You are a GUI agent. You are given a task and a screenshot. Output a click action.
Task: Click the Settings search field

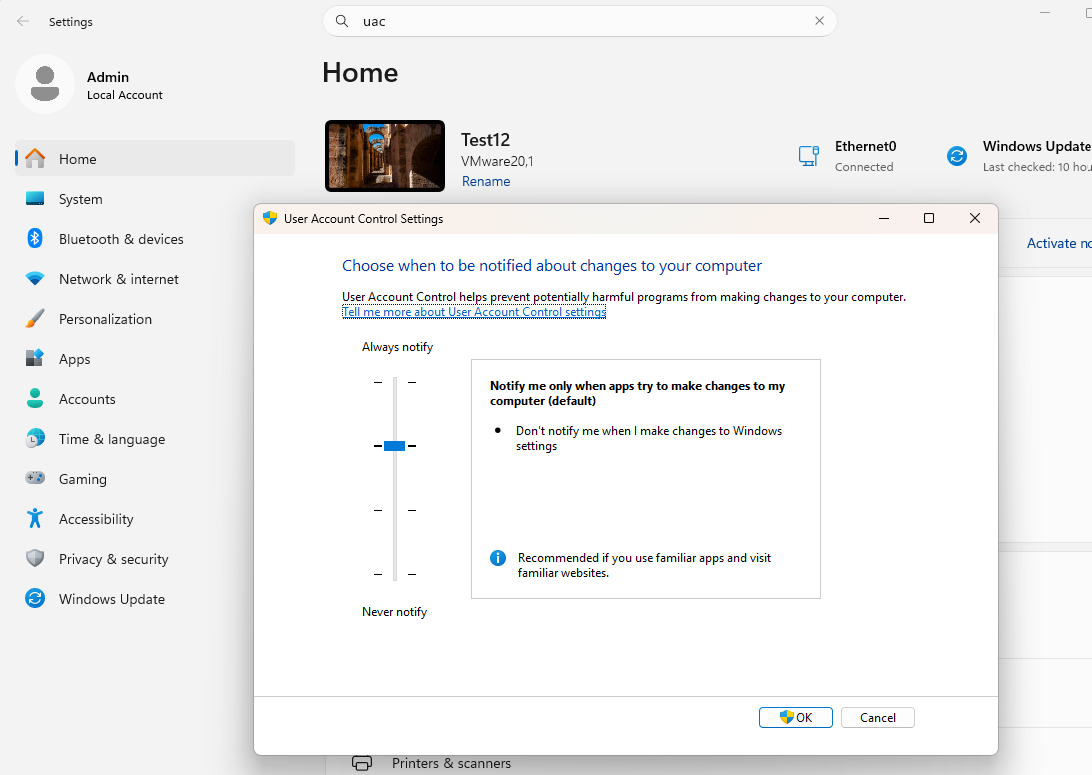pos(579,21)
